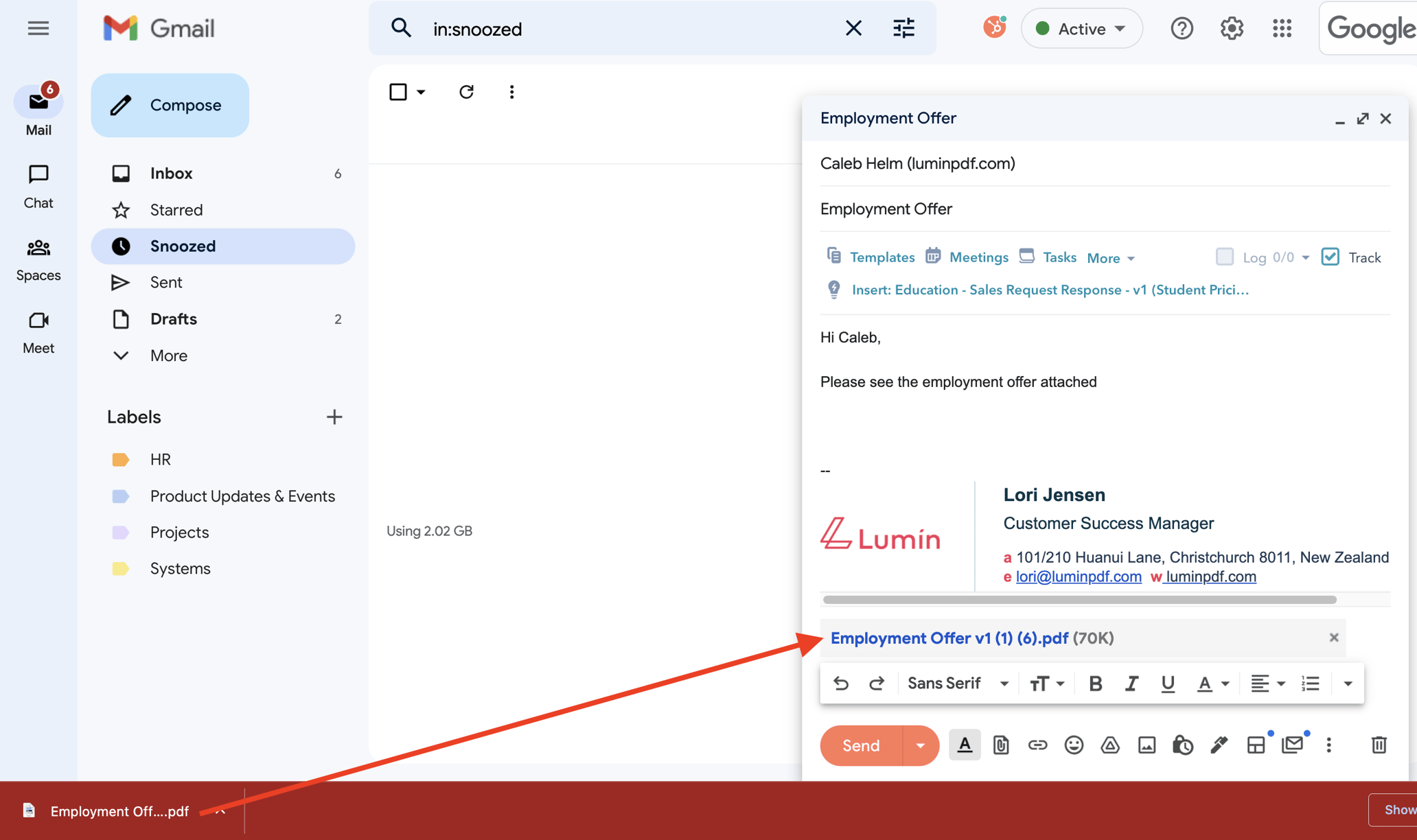Open the text size dropdown
Viewport: 1417px width, 840px height.
pos(1046,684)
